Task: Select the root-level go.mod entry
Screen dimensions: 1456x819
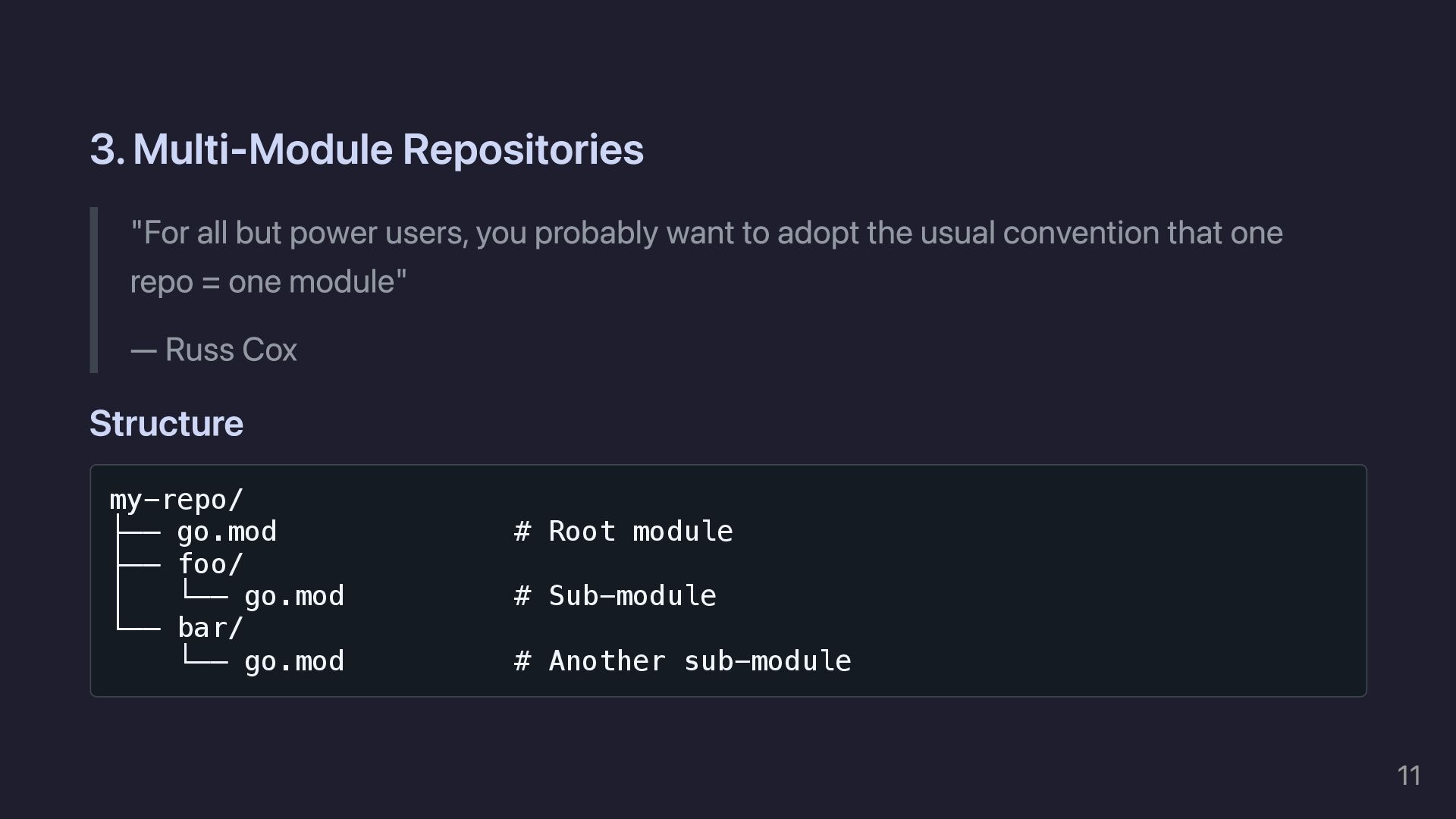Action: (227, 532)
